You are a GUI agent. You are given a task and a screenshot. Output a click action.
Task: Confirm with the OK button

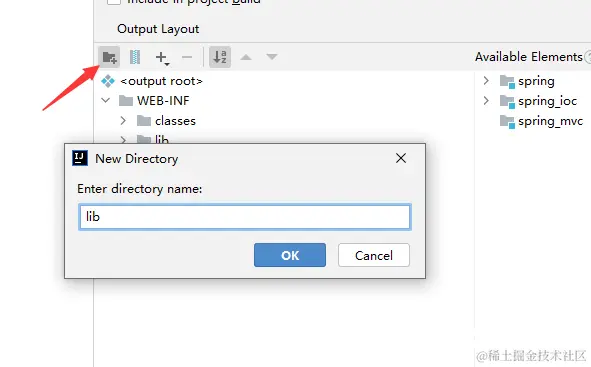pyautogui.click(x=290, y=255)
